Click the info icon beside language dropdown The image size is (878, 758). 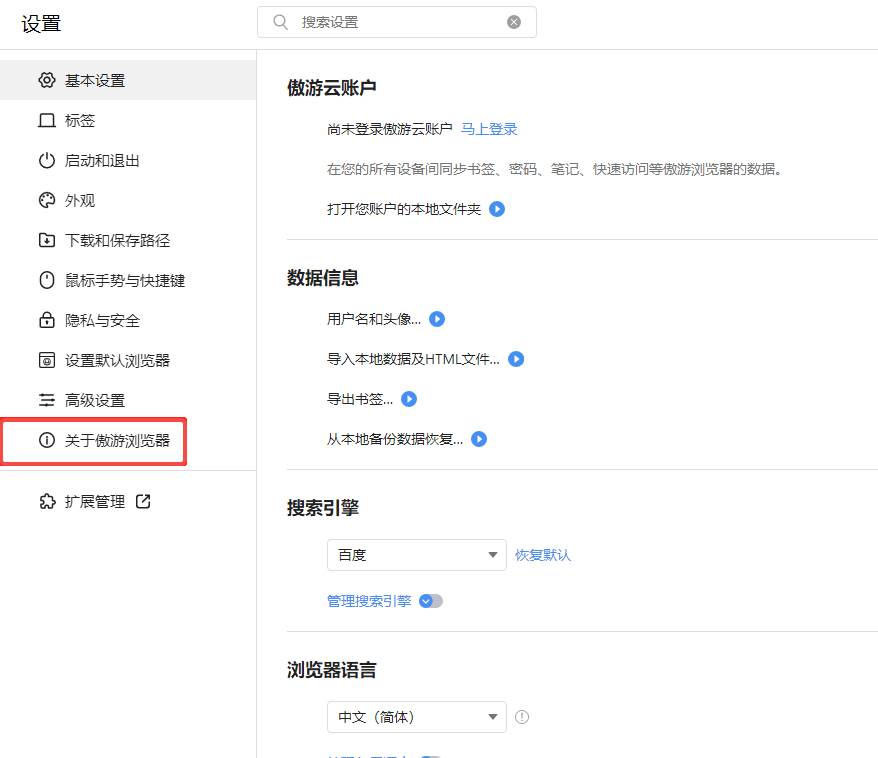522,717
